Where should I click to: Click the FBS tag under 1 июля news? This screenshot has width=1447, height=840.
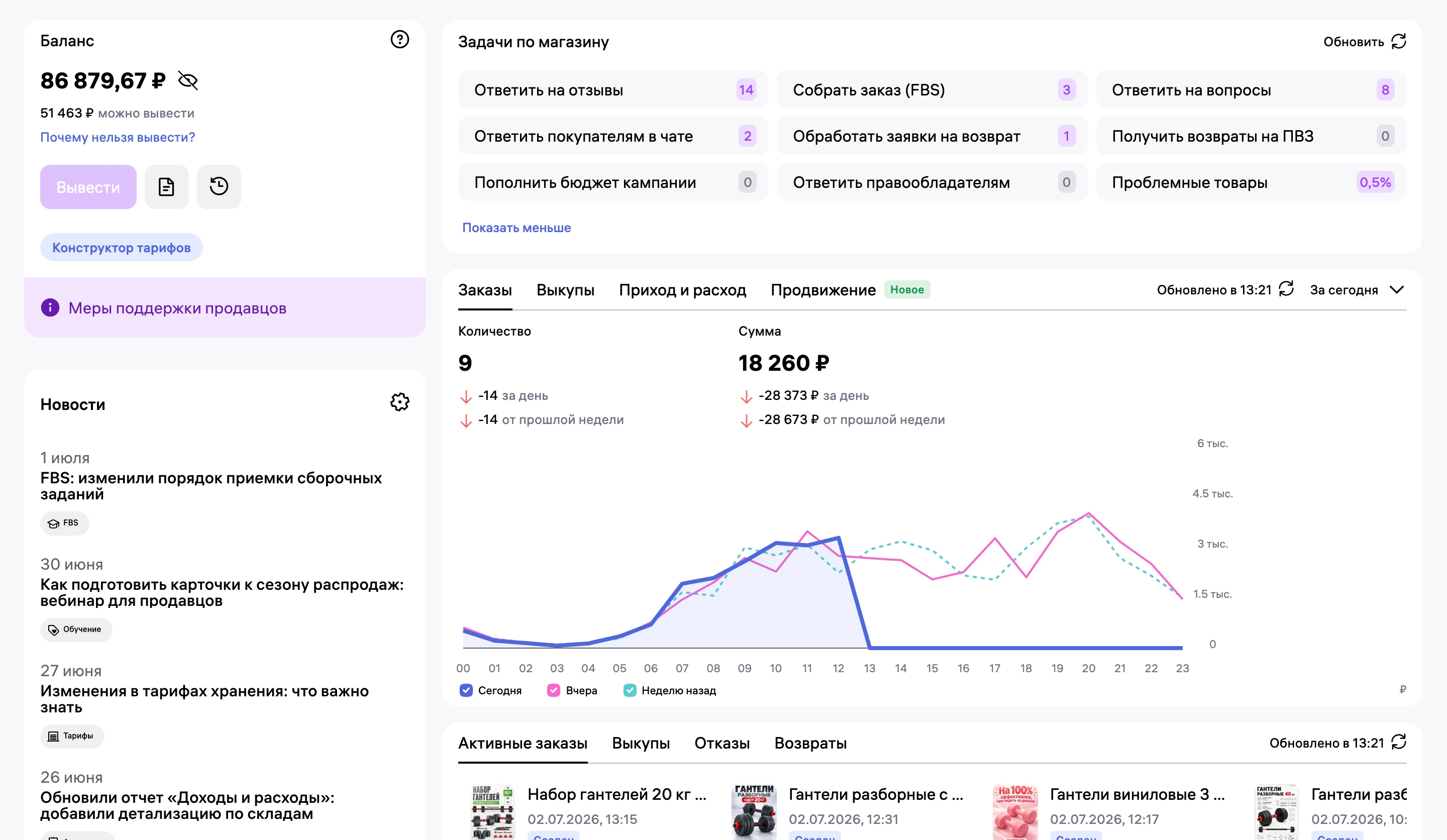tap(64, 523)
